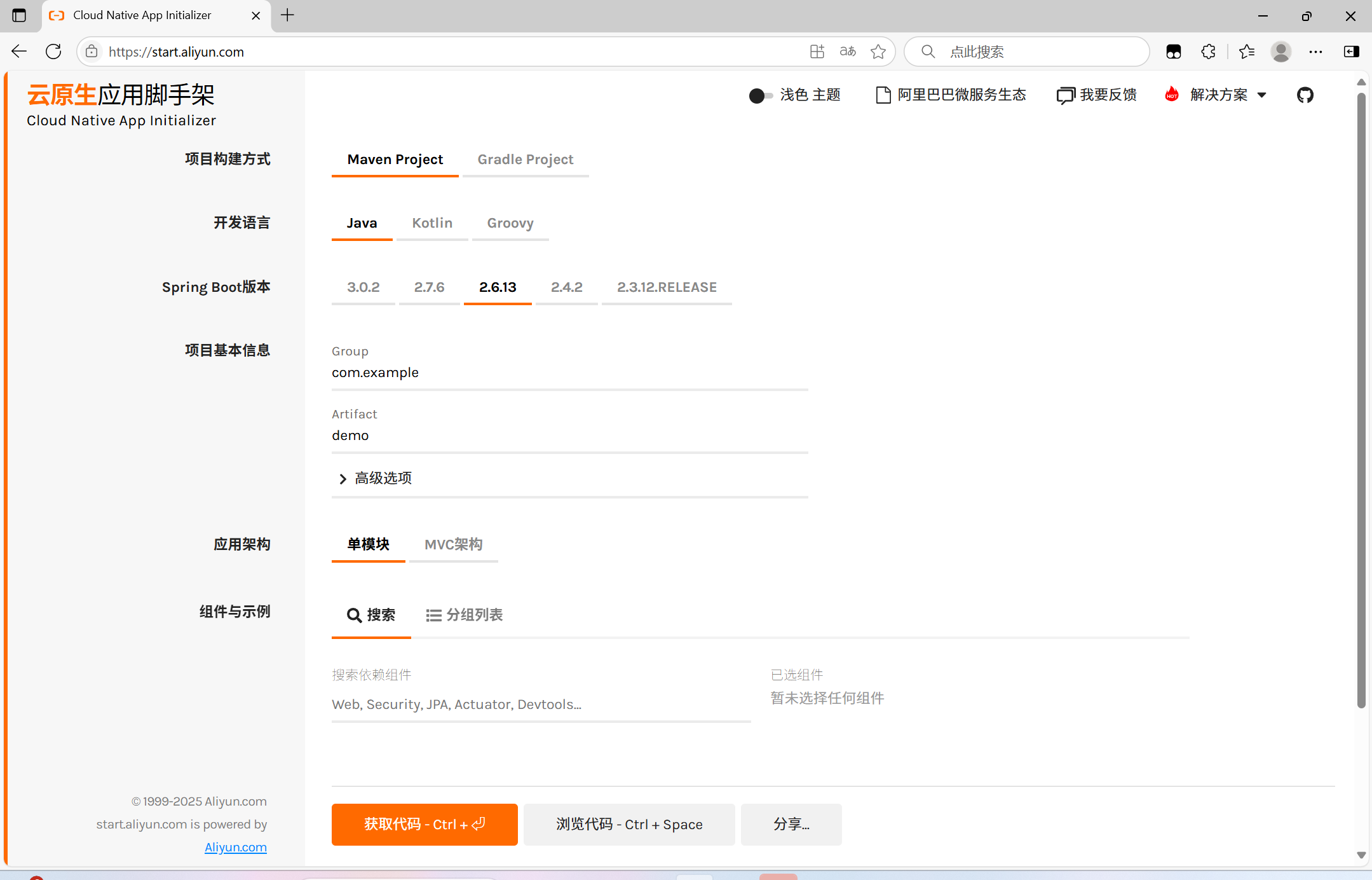Screen dimensions: 1372x880
Task: Click the group list icon
Action: (433, 615)
